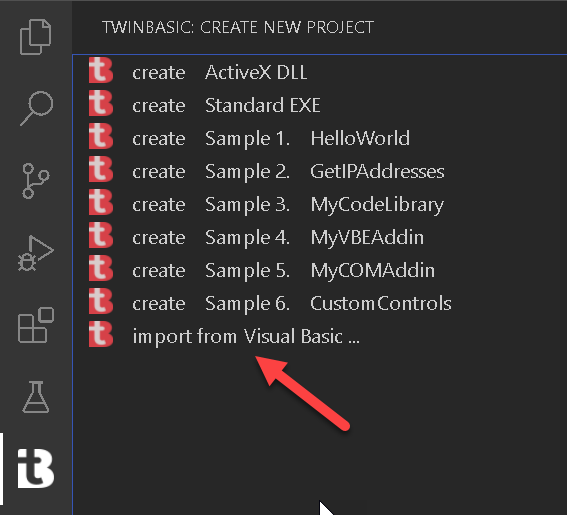Create a new ActiveX DLL project
Image resolution: width=567 pixels, height=515 pixels.
pos(320,72)
